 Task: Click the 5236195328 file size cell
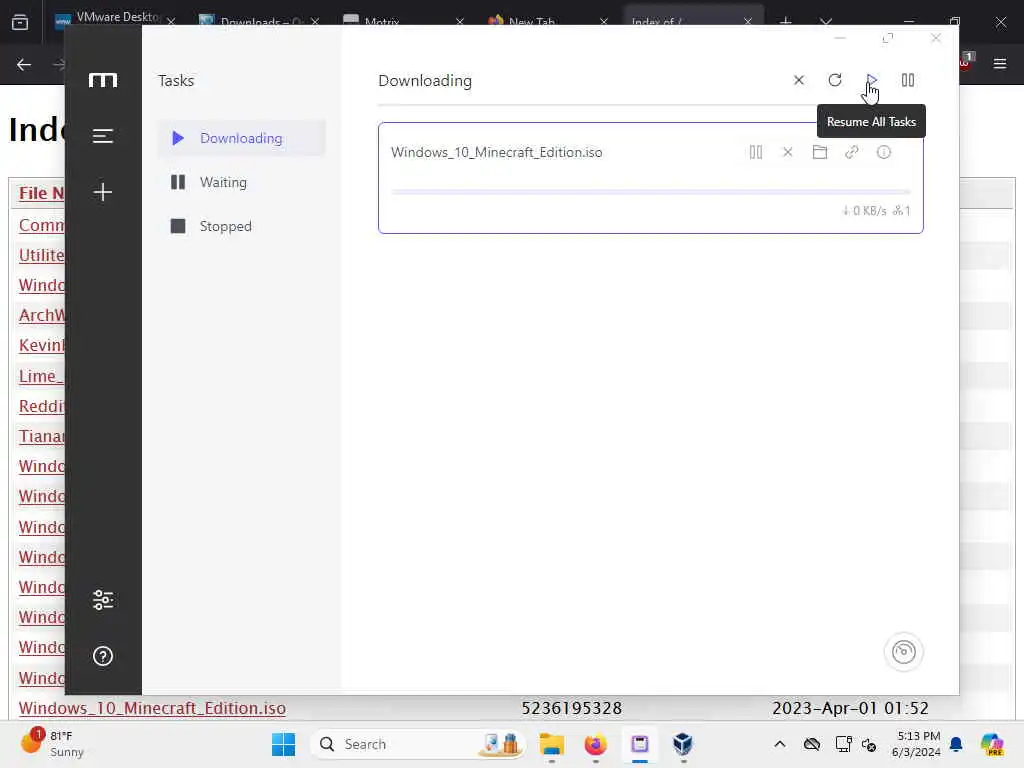pyautogui.click(x=571, y=708)
